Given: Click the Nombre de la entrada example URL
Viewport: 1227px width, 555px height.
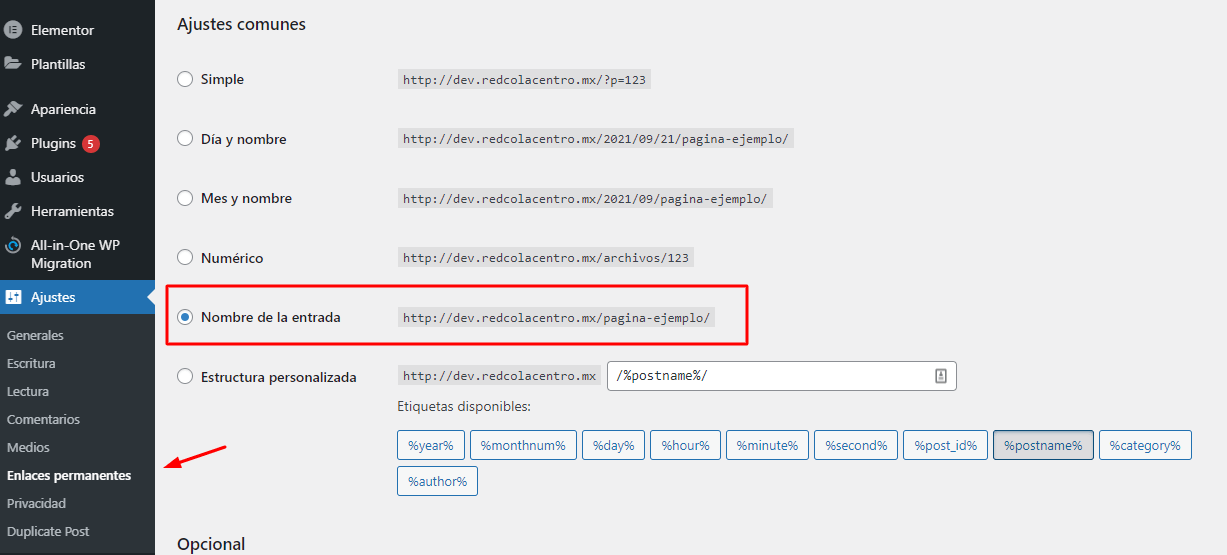Looking at the screenshot, I should pos(556,318).
